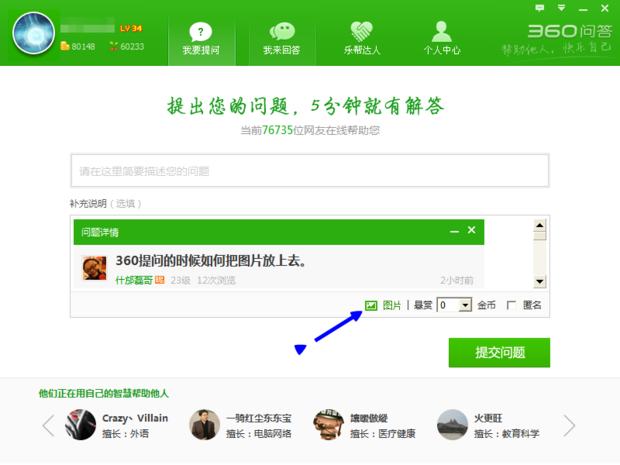Image resolution: width=620 pixels, height=465 pixels.
Task: Toggle the 匿名 checkbox
Action: click(x=511, y=305)
